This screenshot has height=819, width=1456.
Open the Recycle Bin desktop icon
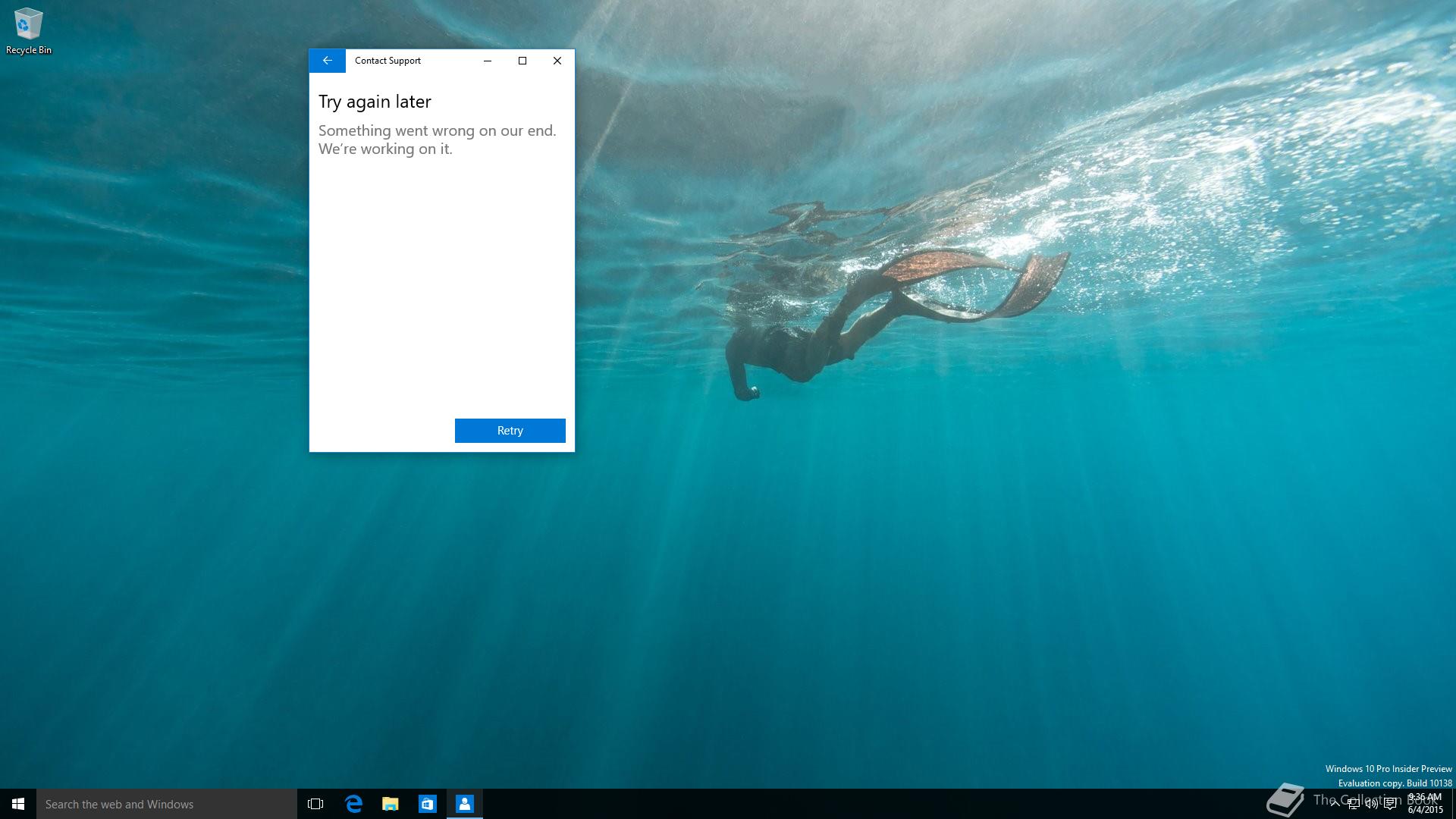pos(29,31)
